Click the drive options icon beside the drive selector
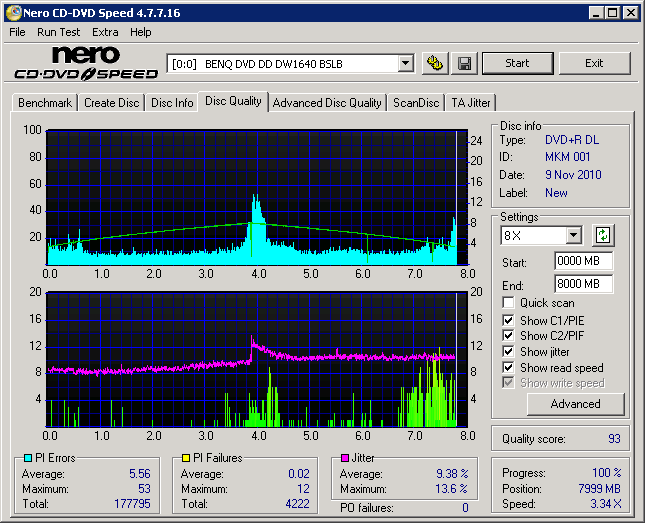 click(434, 63)
